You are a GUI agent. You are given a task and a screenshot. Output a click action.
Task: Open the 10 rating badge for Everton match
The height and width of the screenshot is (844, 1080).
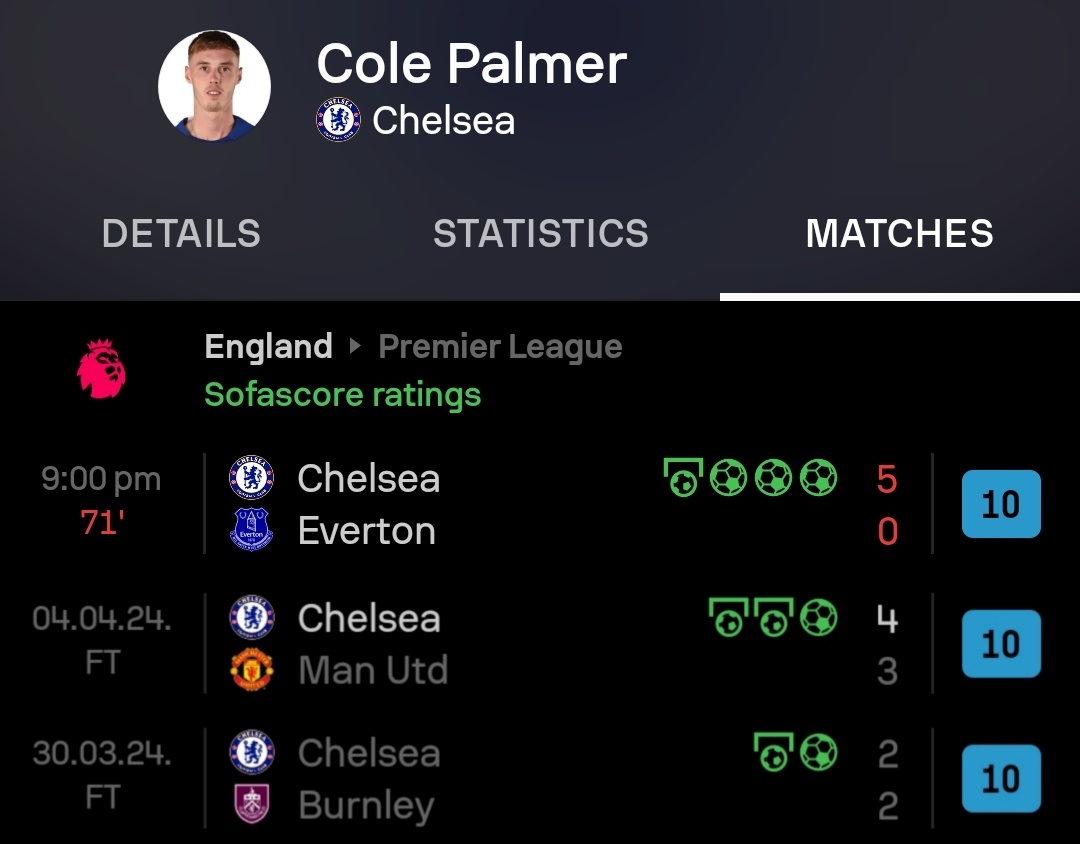pyautogui.click(x=1001, y=504)
